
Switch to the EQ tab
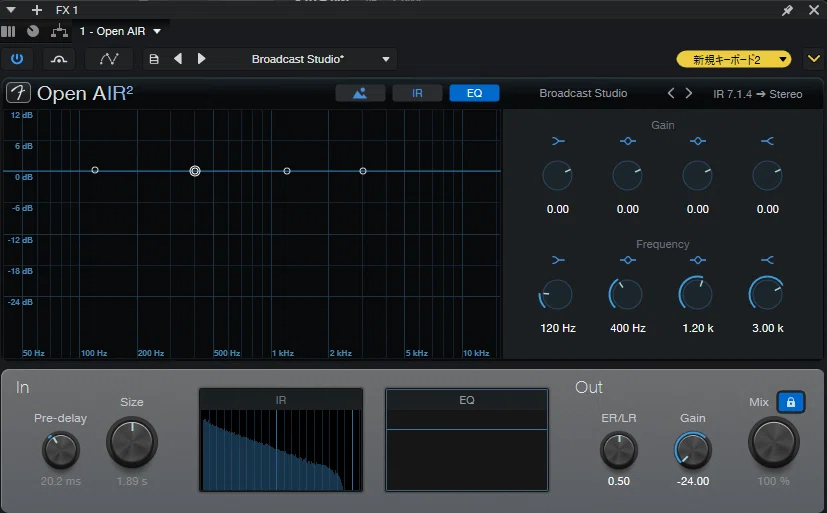(x=474, y=93)
